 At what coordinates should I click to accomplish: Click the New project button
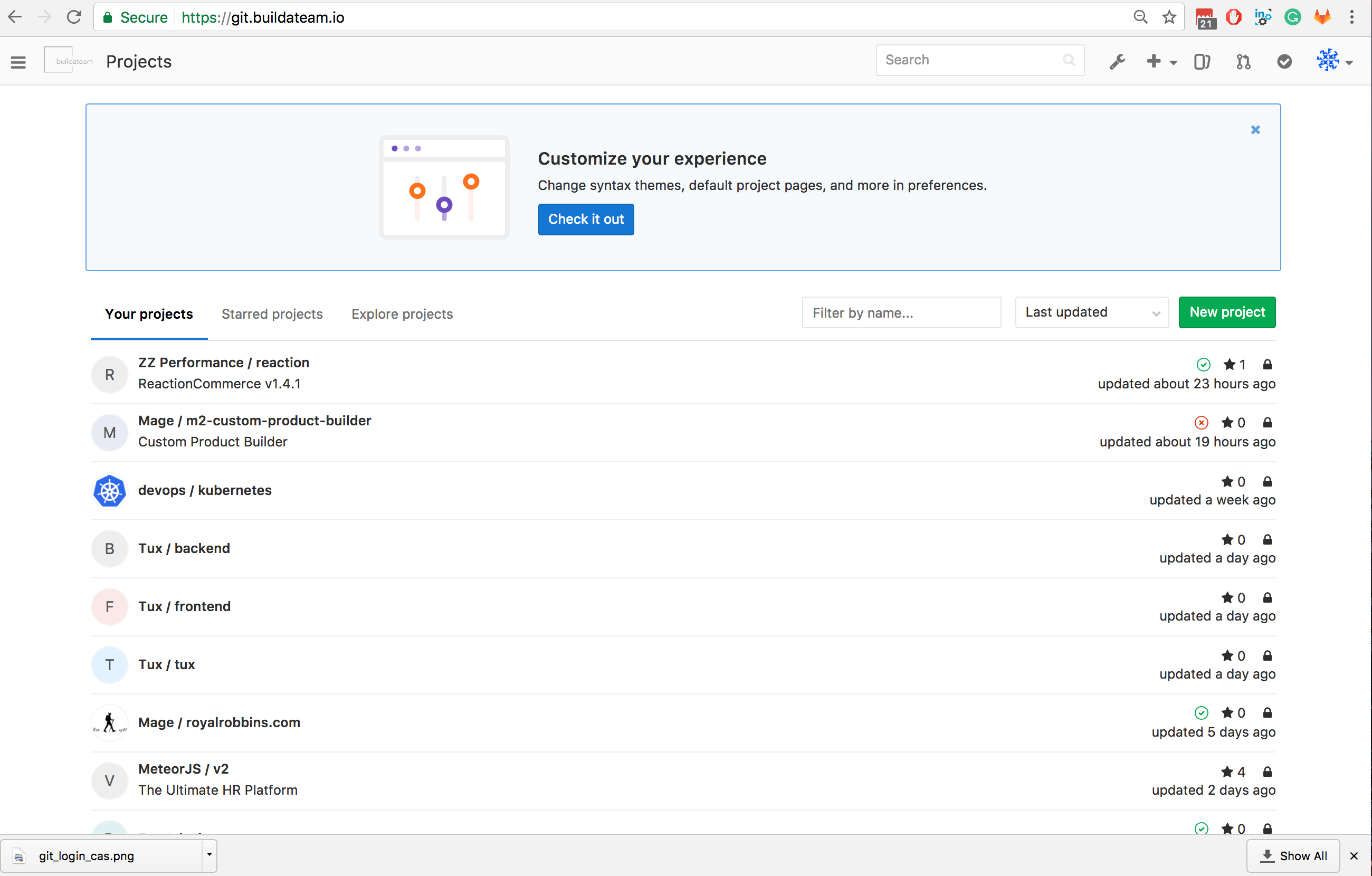coord(1227,312)
